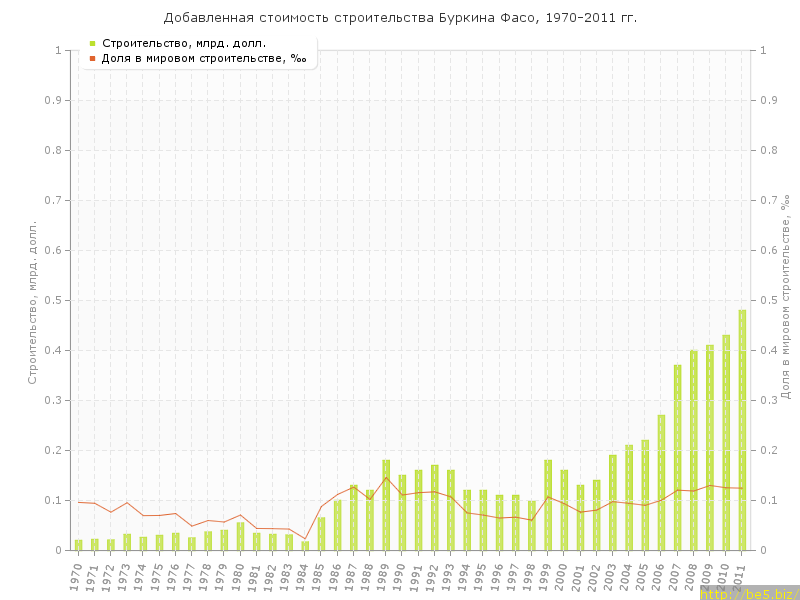Screen dimensions: 800x600
Task: Select the tallest green bar for 2011
Action: (x=742, y=430)
